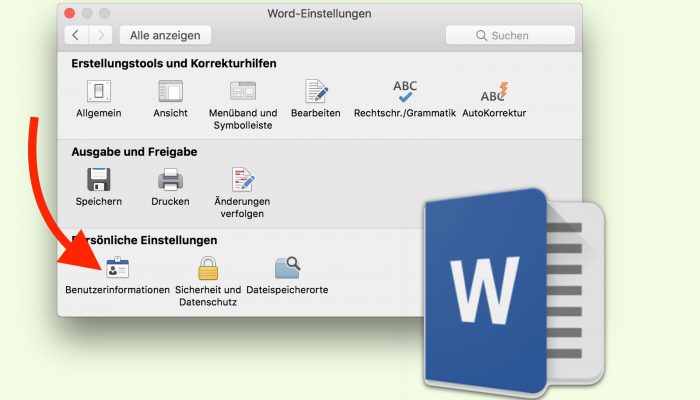The image size is (700, 400).
Task: Close the Word-Einstellungen window
Action: pyautogui.click(x=70, y=13)
